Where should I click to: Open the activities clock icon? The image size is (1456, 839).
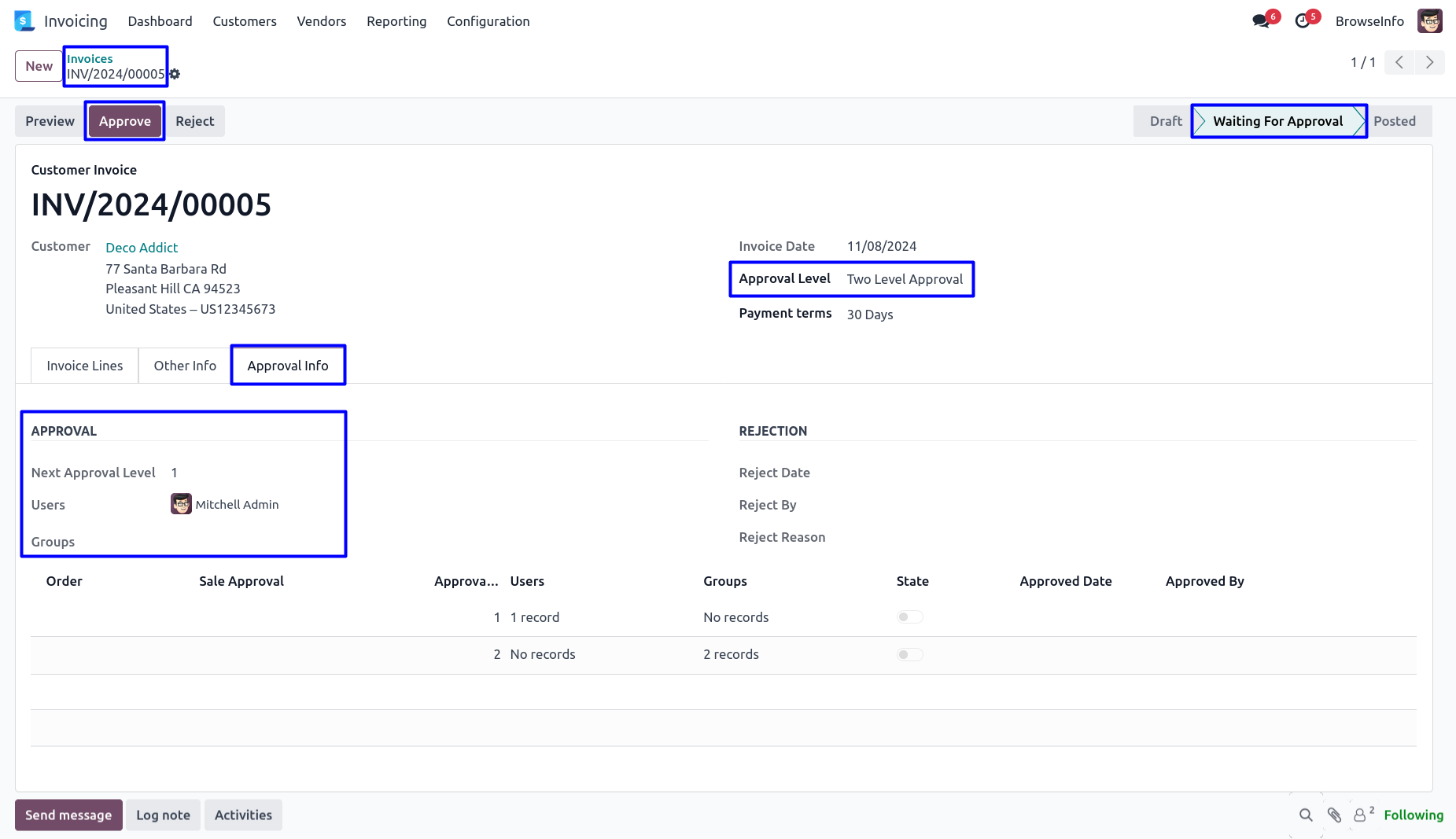1303,21
